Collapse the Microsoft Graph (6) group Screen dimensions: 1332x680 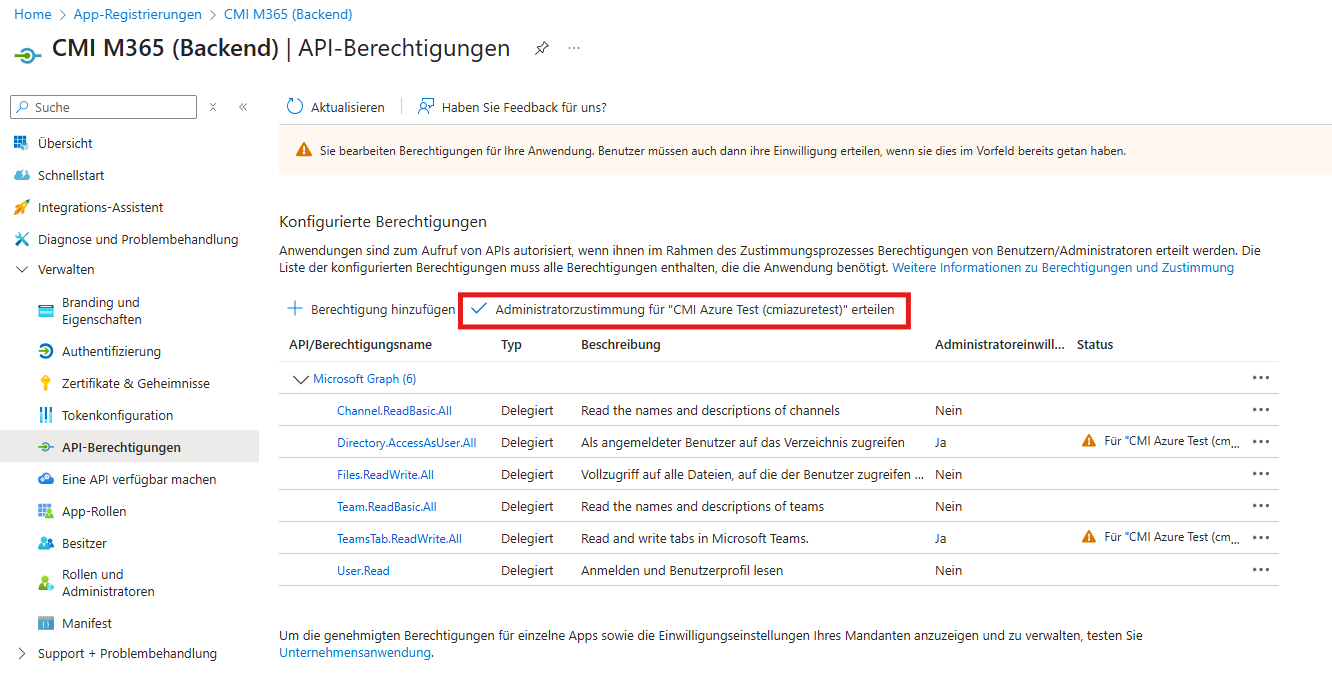coord(301,378)
